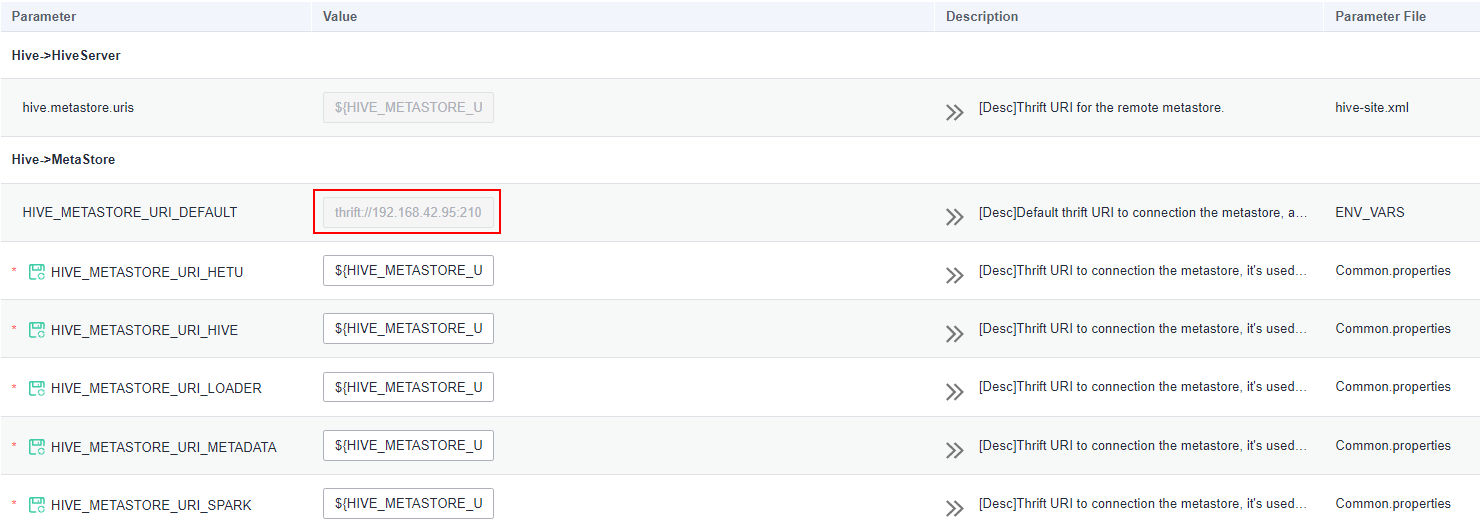1481x530 pixels.
Task: Click the Parameter column header
Action: click(x=44, y=17)
